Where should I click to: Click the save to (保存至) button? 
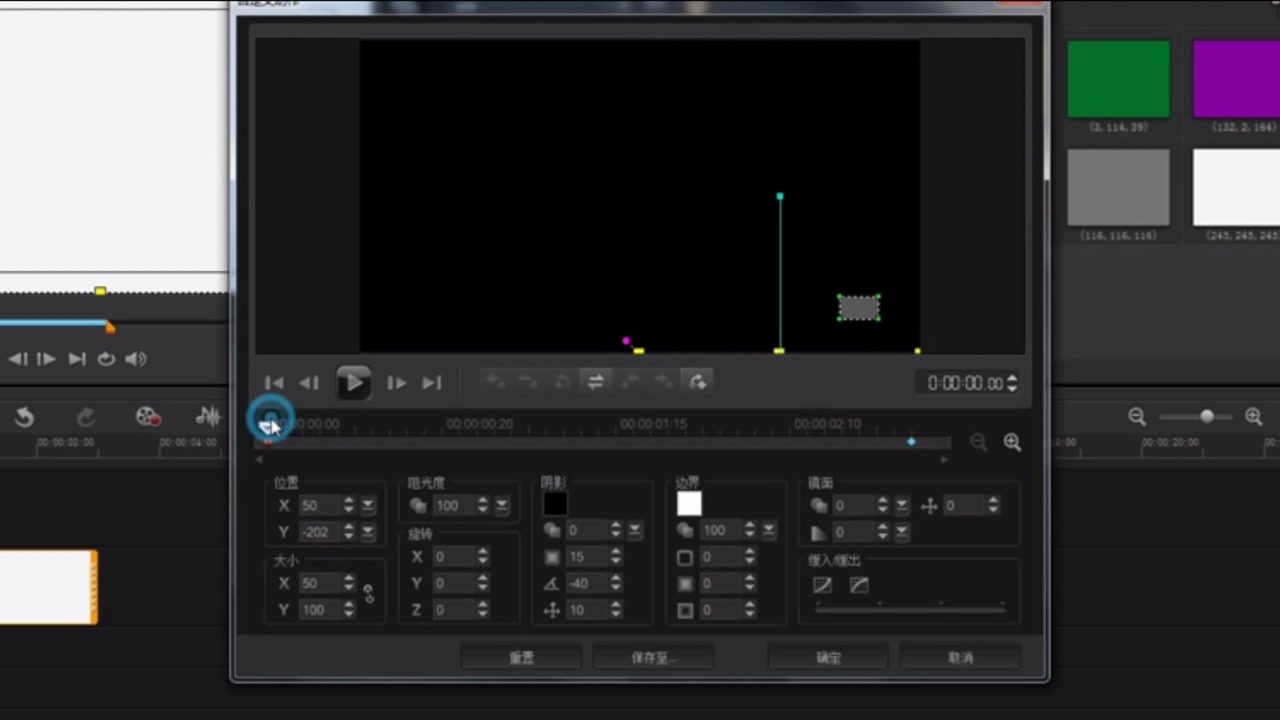[x=653, y=657]
